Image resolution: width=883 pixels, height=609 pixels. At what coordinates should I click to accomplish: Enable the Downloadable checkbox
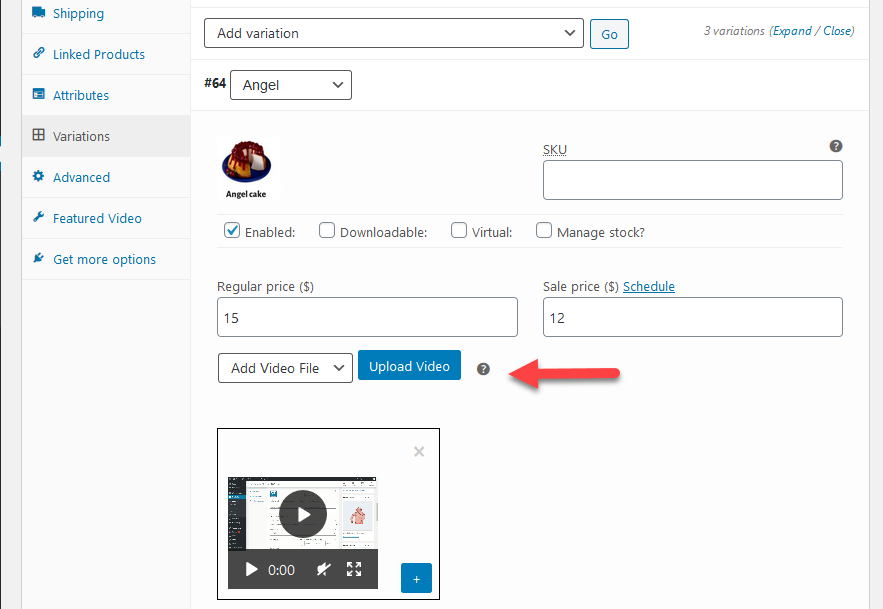327,230
